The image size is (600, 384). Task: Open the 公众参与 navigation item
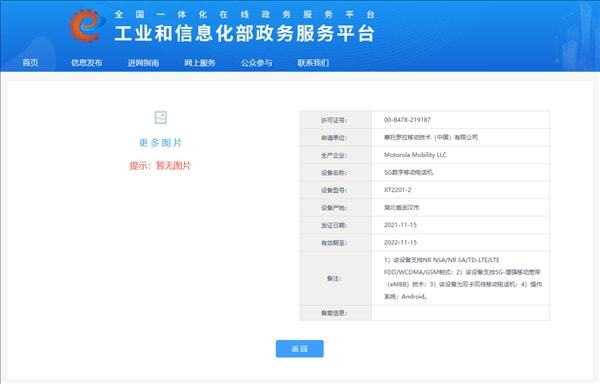pos(256,63)
